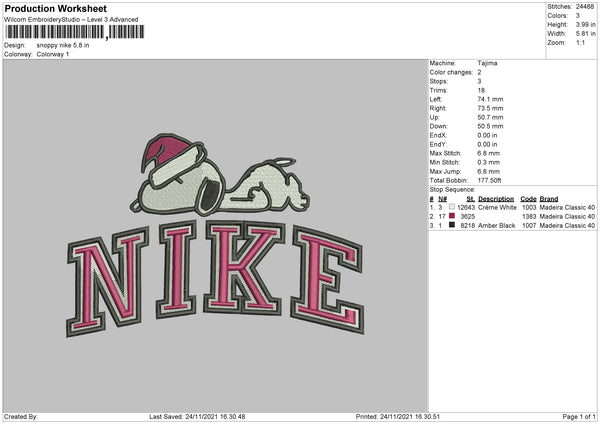Click the 'Wilcom EmbroideryStudio – Level 3 Advanced' text
600x424 pixels.
coord(71,20)
